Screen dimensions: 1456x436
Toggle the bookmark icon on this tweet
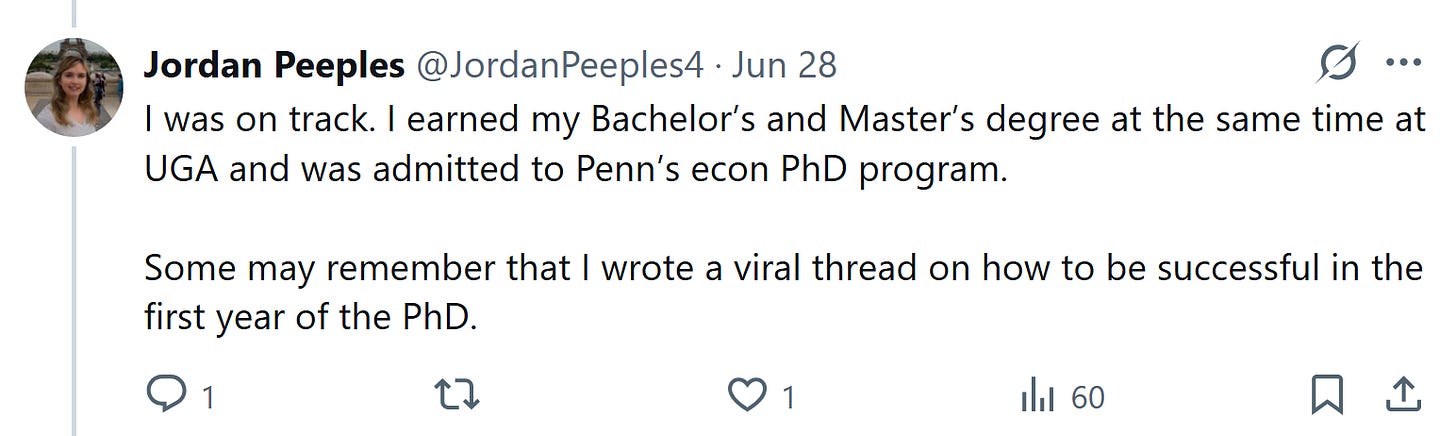(1326, 397)
